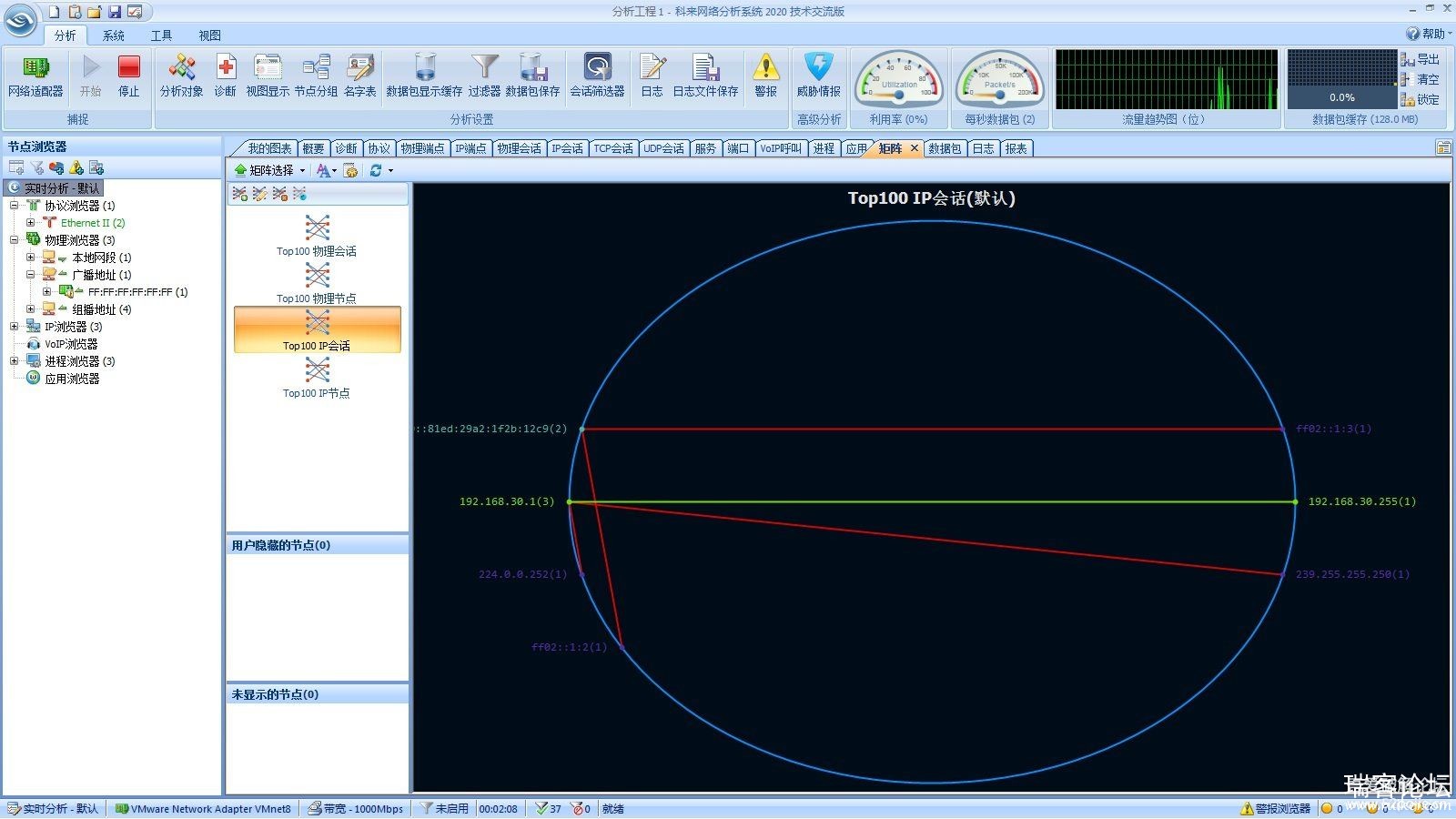
Task: Click the add filter icon in node browser
Action: pos(36,167)
